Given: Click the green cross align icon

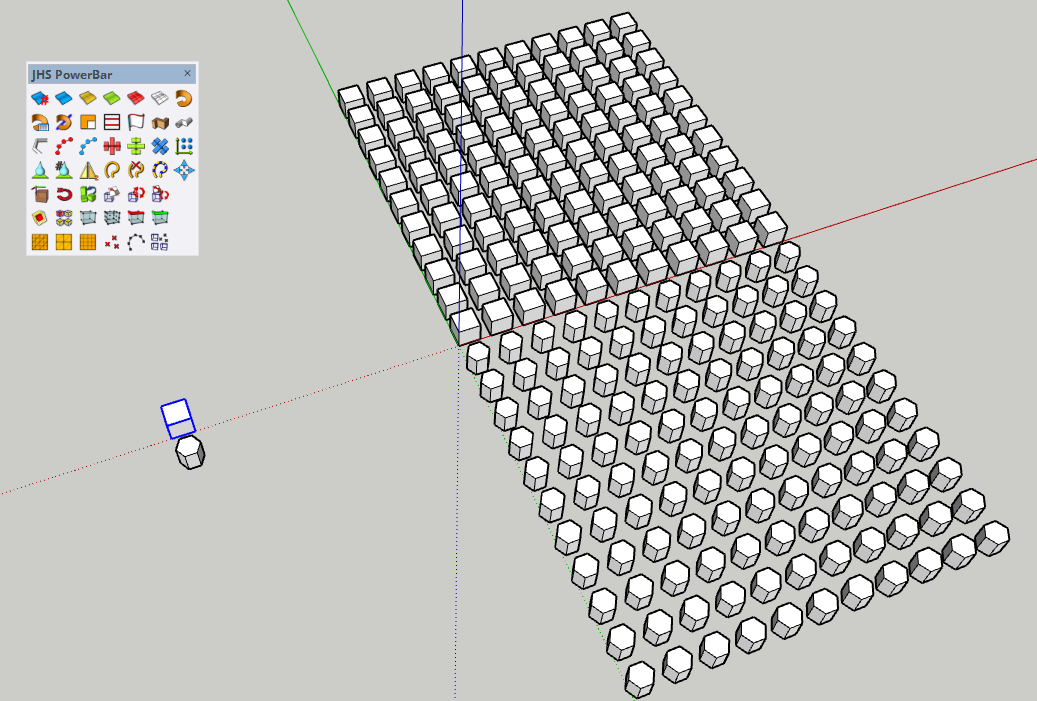Looking at the screenshot, I should (x=136, y=146).
